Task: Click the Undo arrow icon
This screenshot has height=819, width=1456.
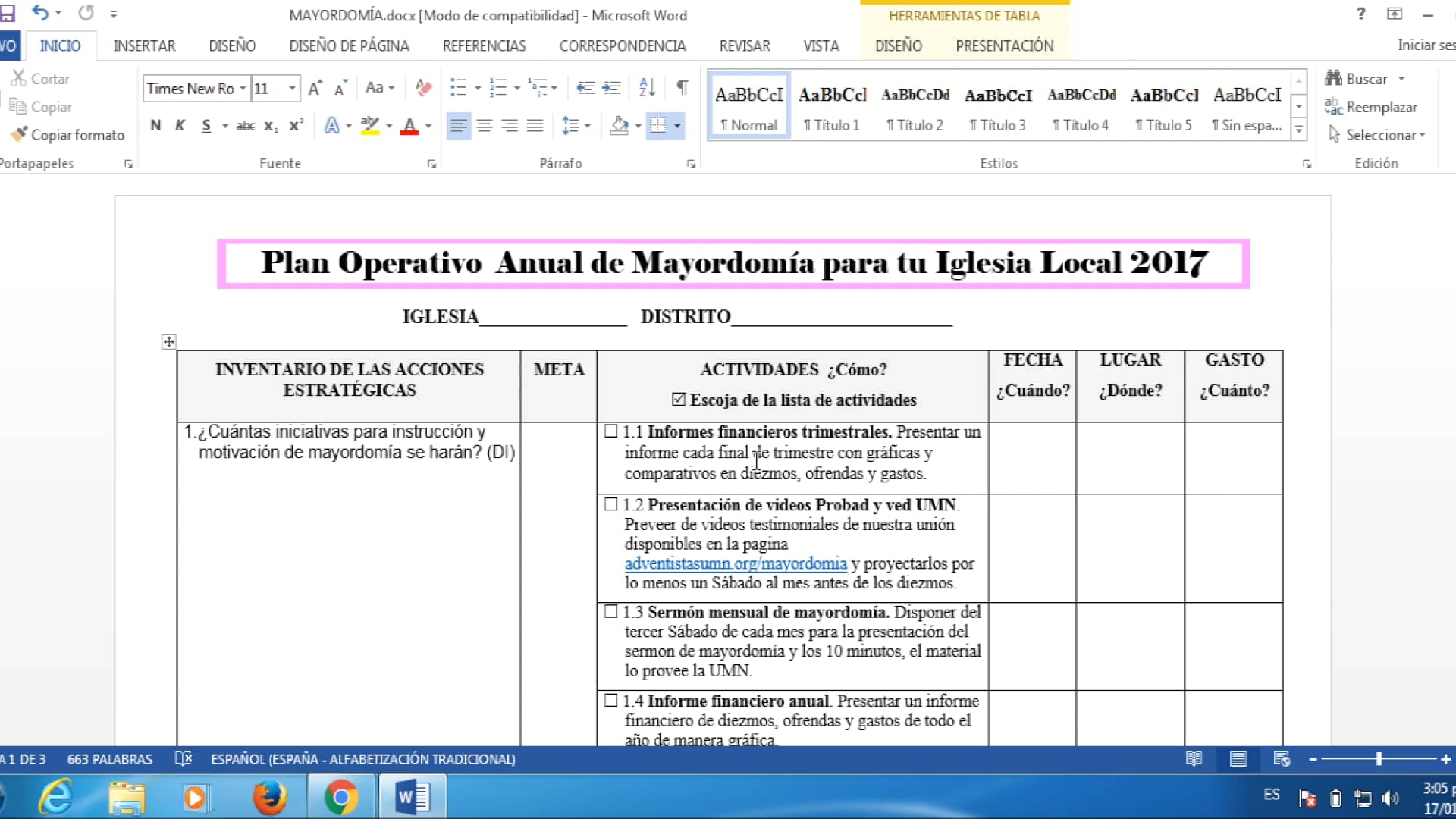Action: [39, 13]
